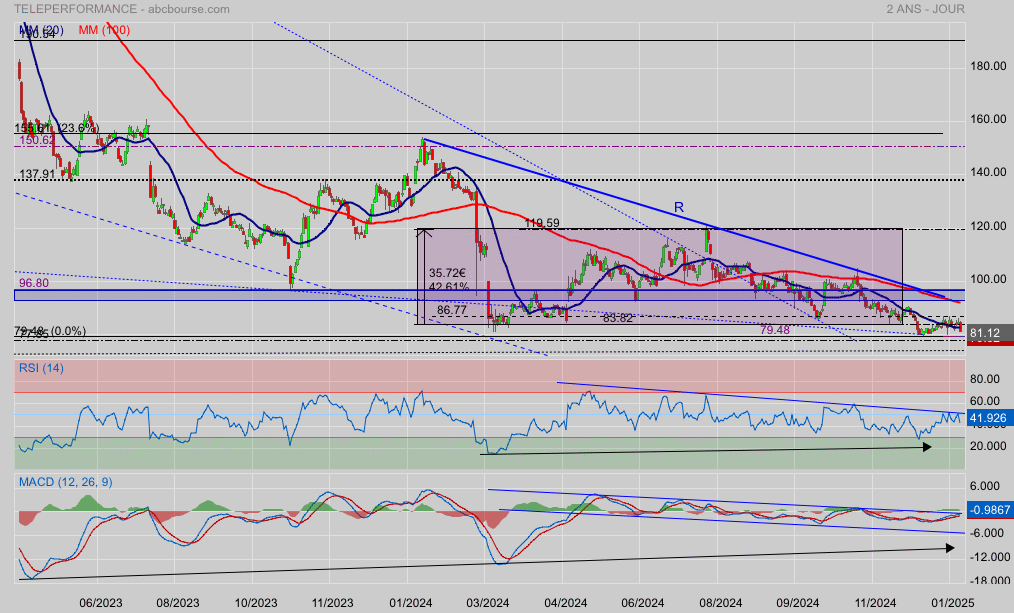
Task: Click the 06/2024 date axis label
Action: click(x=643, y=603)
